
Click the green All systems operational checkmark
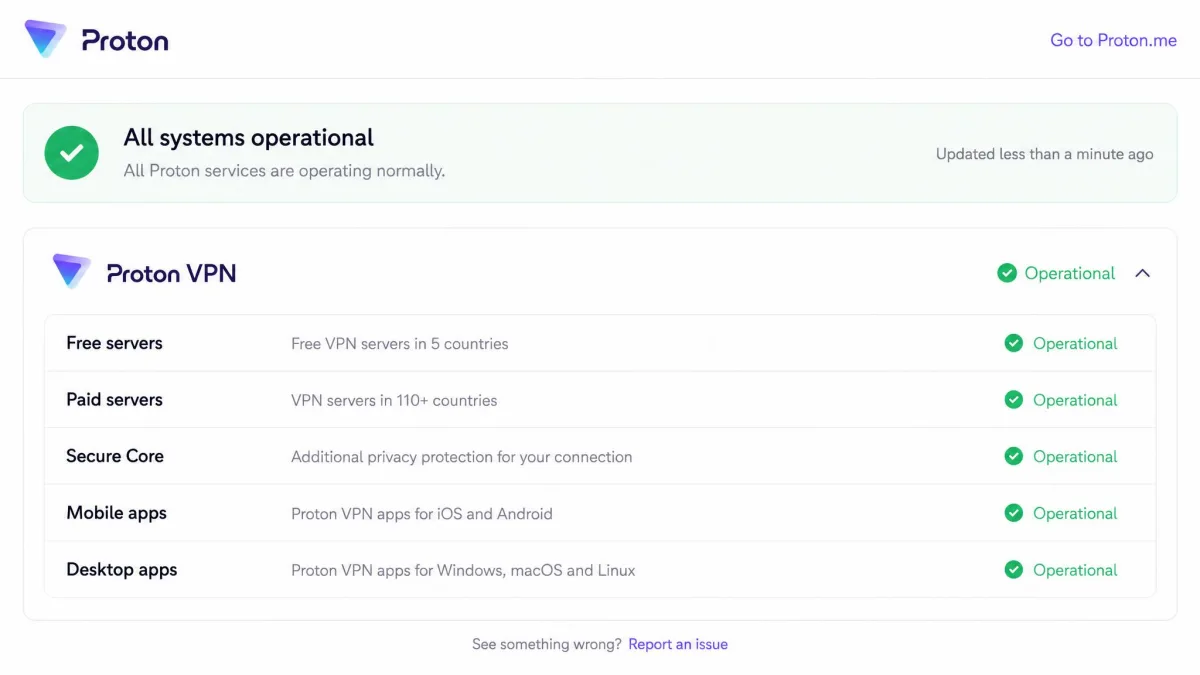click(72, 153)
